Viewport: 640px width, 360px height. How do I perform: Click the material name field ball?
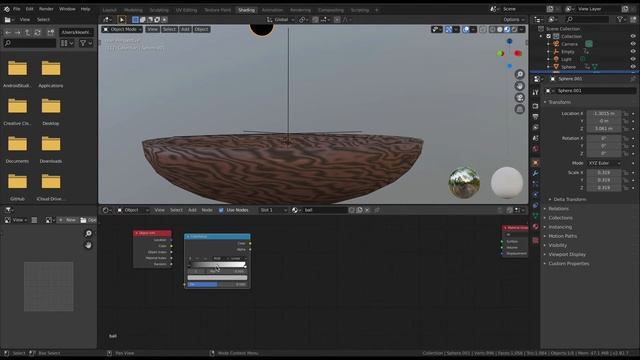click(324, 210)
